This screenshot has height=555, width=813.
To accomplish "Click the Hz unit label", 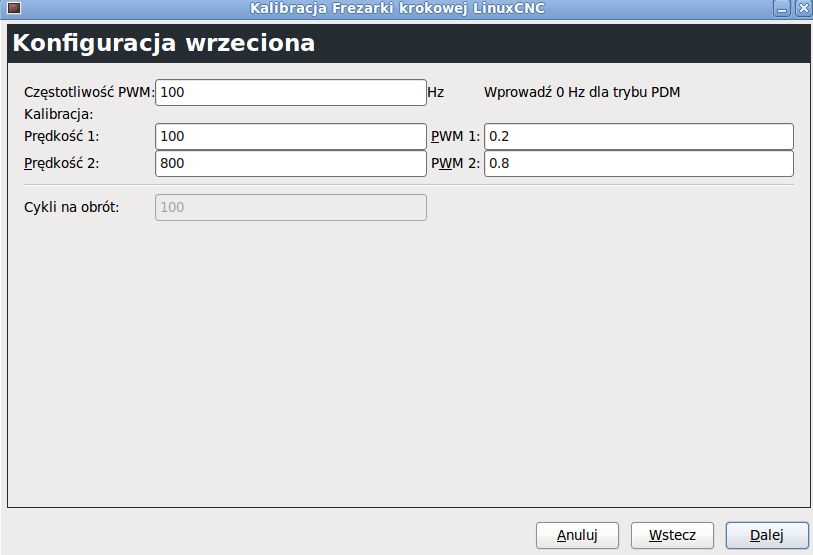I will click(436, 92).
